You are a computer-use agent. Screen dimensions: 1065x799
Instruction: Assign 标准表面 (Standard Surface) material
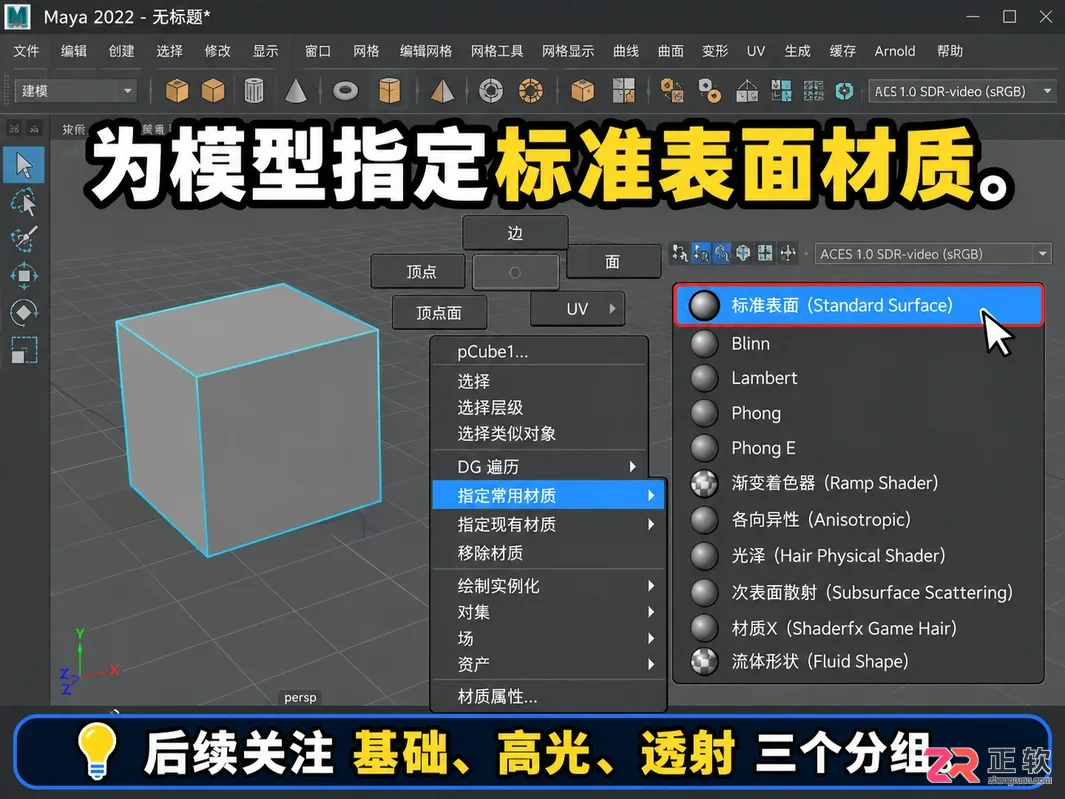[x=859, y=305]
